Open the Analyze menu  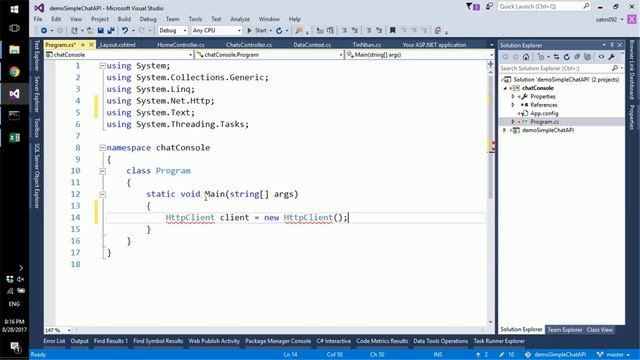pyautogui.click(x=240, y=19)
